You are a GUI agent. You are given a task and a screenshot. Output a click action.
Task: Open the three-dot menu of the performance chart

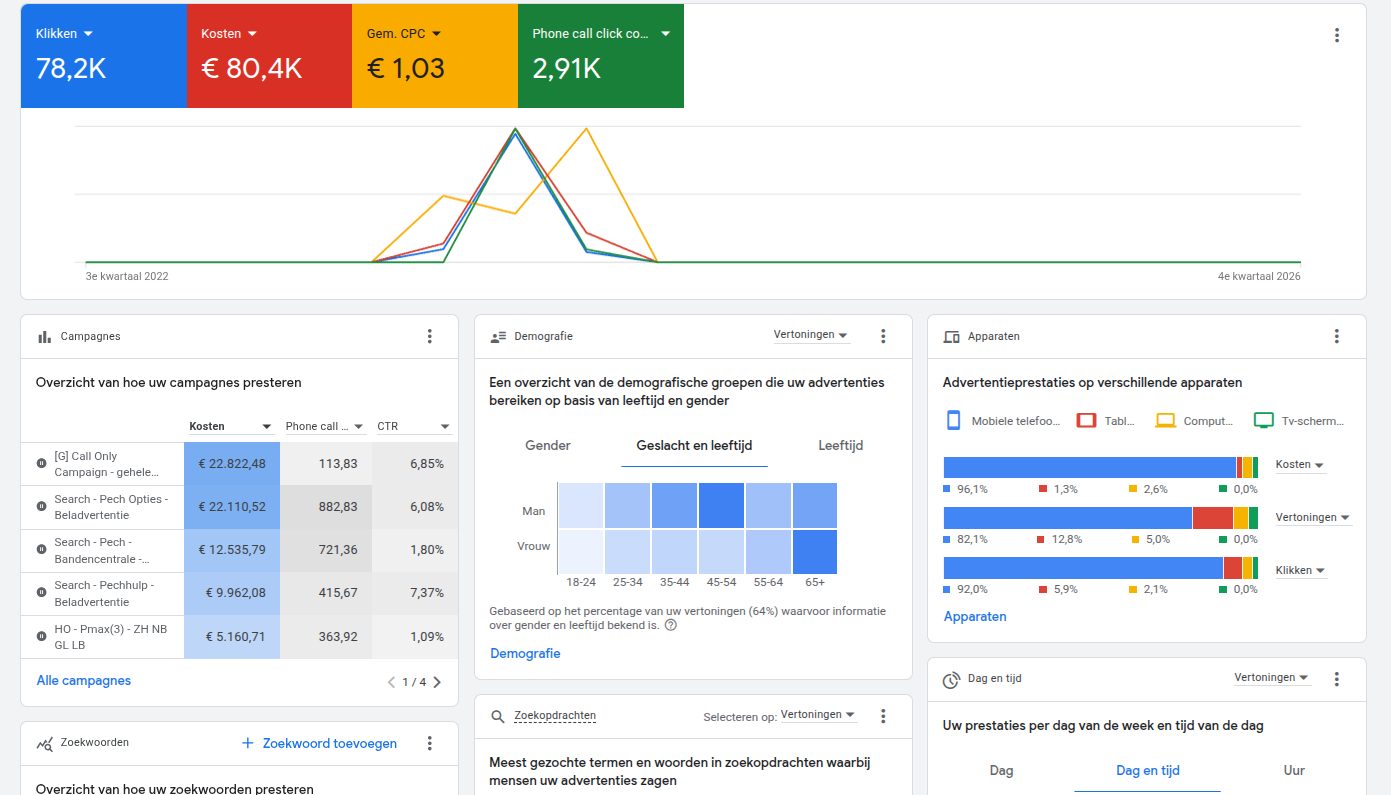[x=1337, y=35]
